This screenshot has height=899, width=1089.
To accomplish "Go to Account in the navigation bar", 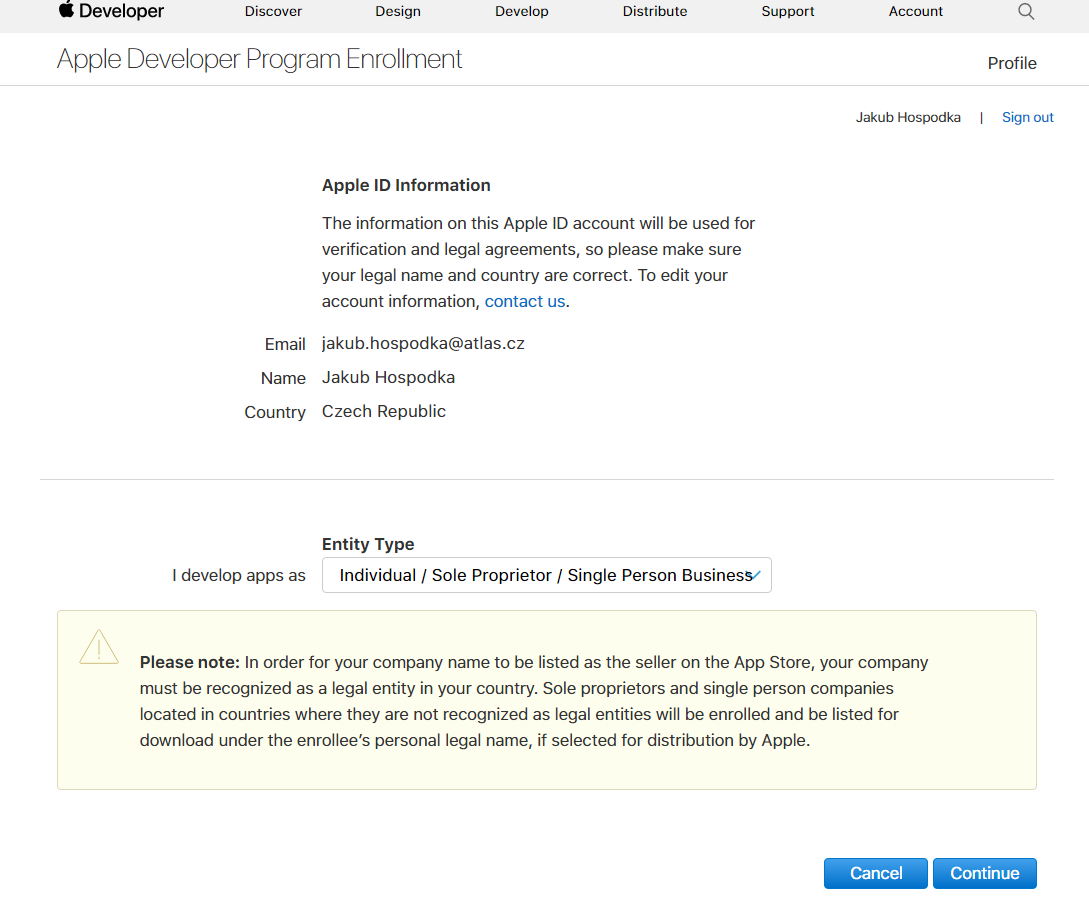I will tap(916, 12).
